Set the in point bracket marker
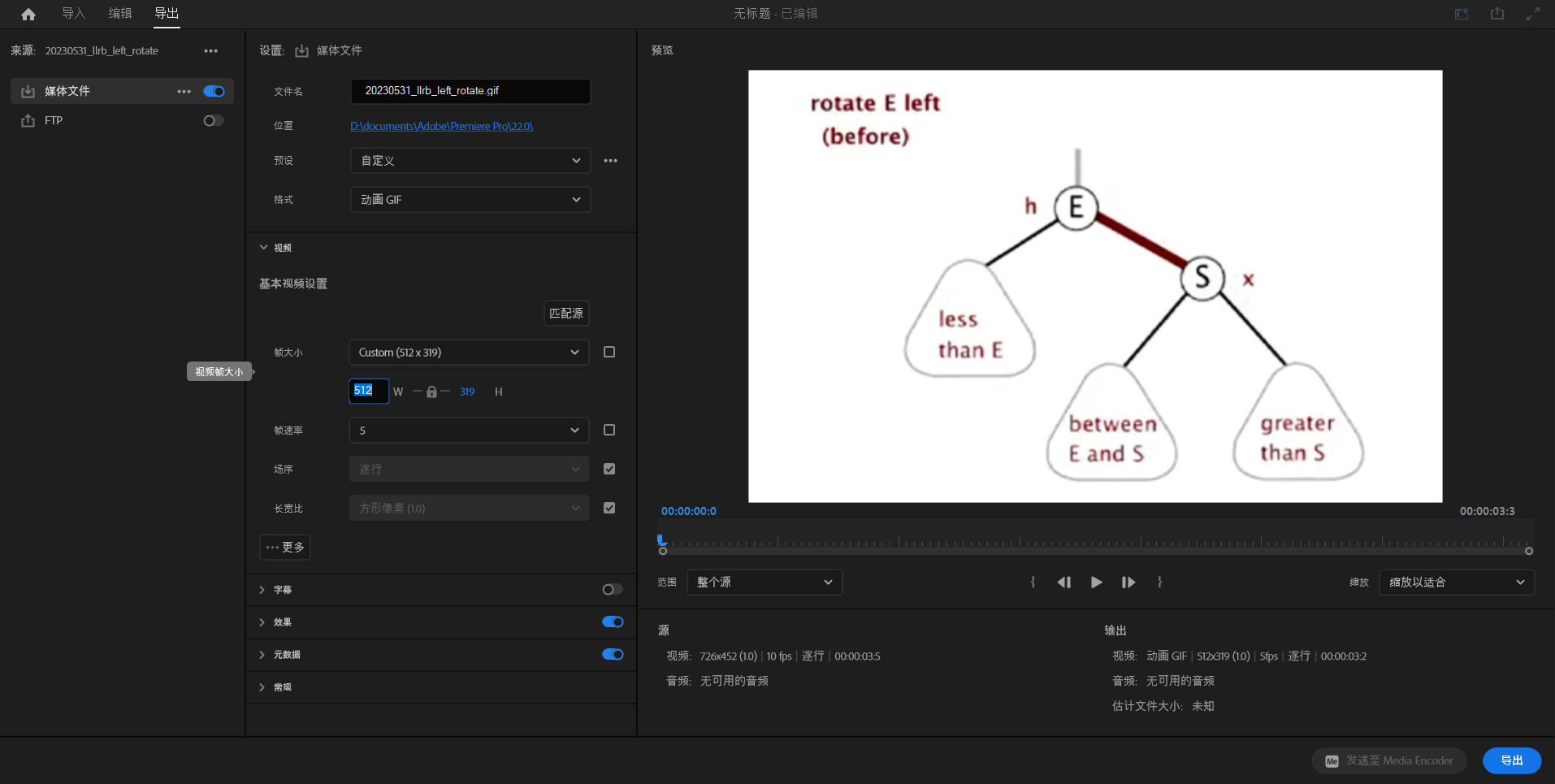Viewport: 1555px width, 784px height. click(1033, 582)
